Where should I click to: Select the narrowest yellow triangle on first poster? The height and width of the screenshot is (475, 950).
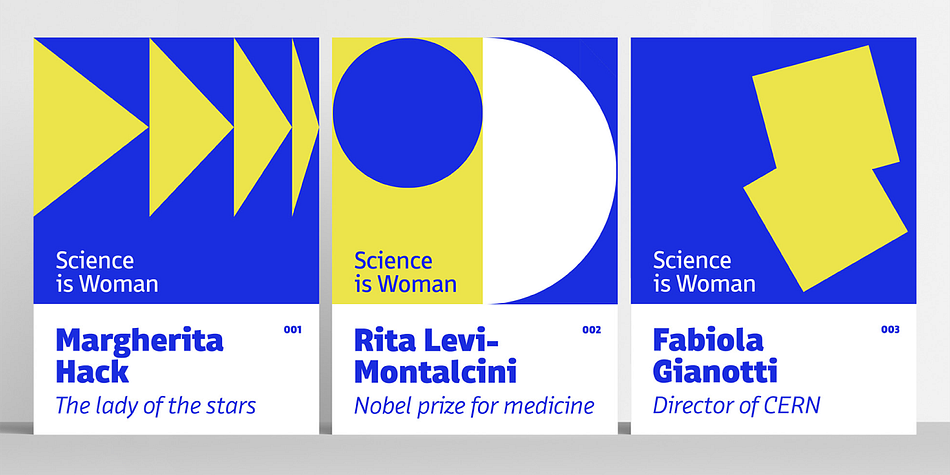pos(302,127)
